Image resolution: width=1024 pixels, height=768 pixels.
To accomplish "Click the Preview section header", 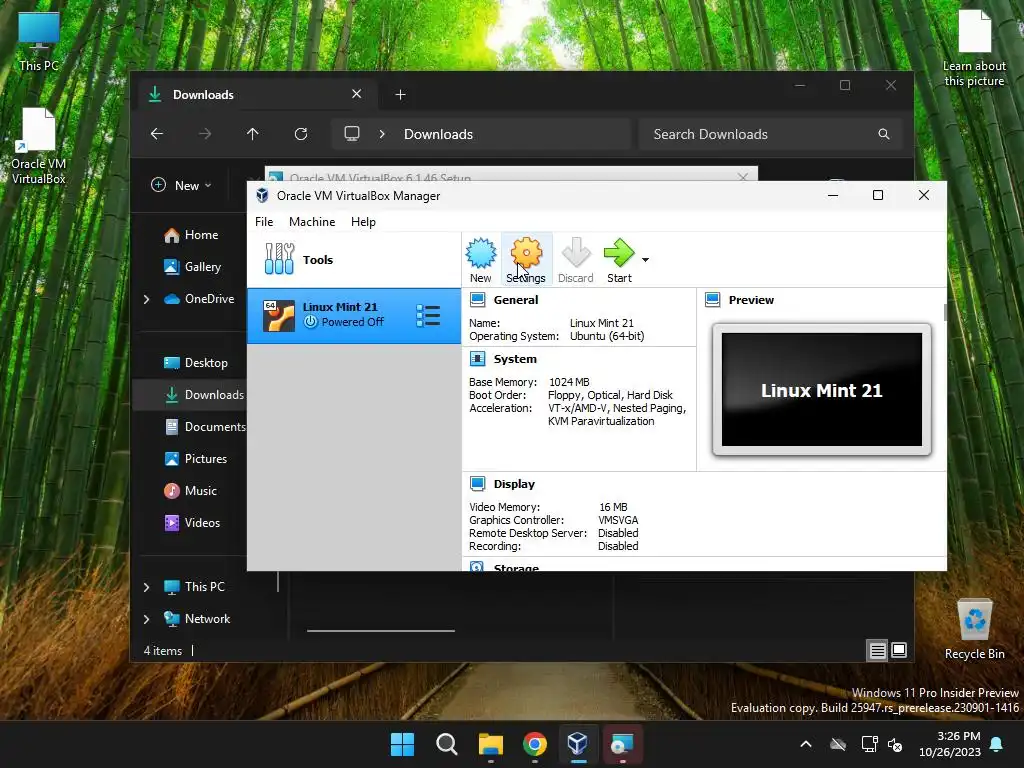I will (751, 300).
